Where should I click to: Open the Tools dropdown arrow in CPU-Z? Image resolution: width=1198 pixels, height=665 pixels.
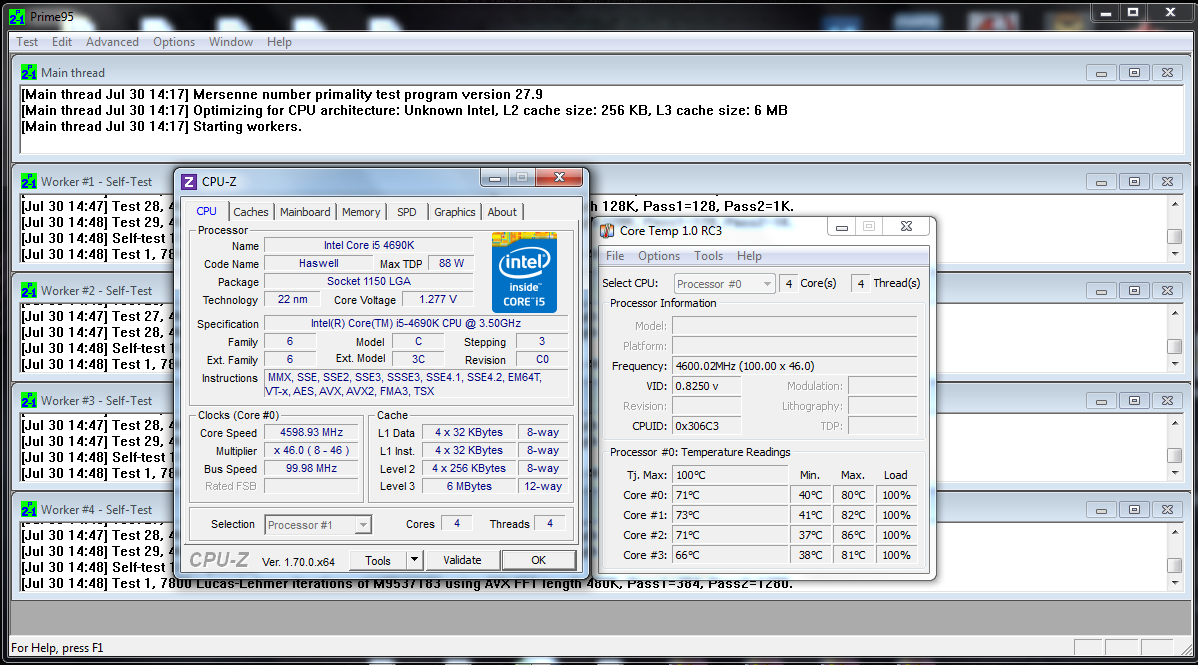[414, 560]
